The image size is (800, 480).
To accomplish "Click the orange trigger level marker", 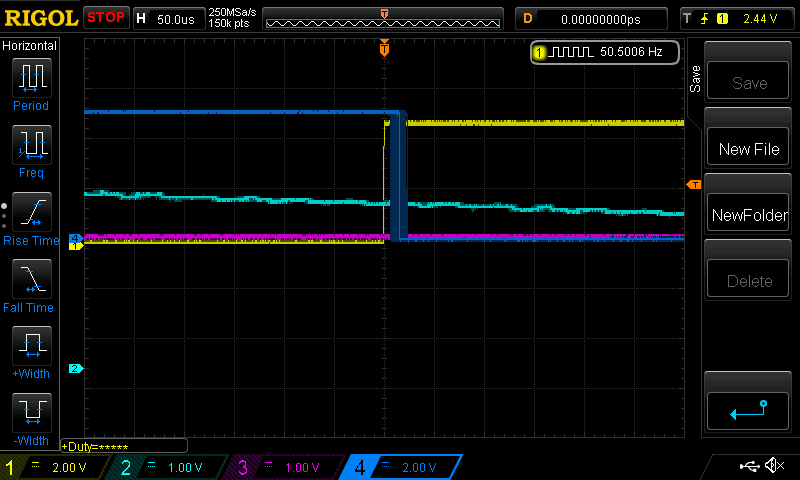I will click(x=691, y=185).
